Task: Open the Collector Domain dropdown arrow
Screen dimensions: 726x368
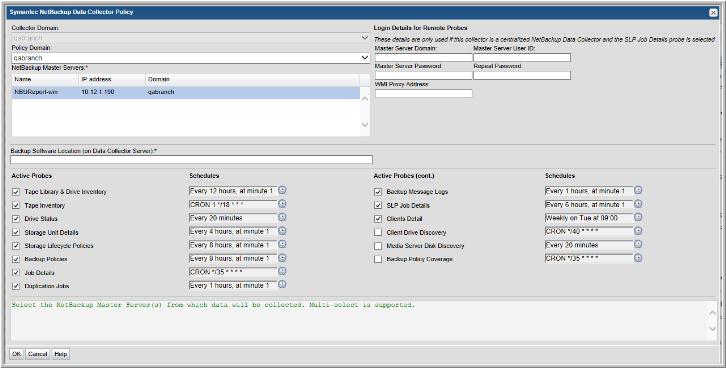Action: tap(365, 38)
